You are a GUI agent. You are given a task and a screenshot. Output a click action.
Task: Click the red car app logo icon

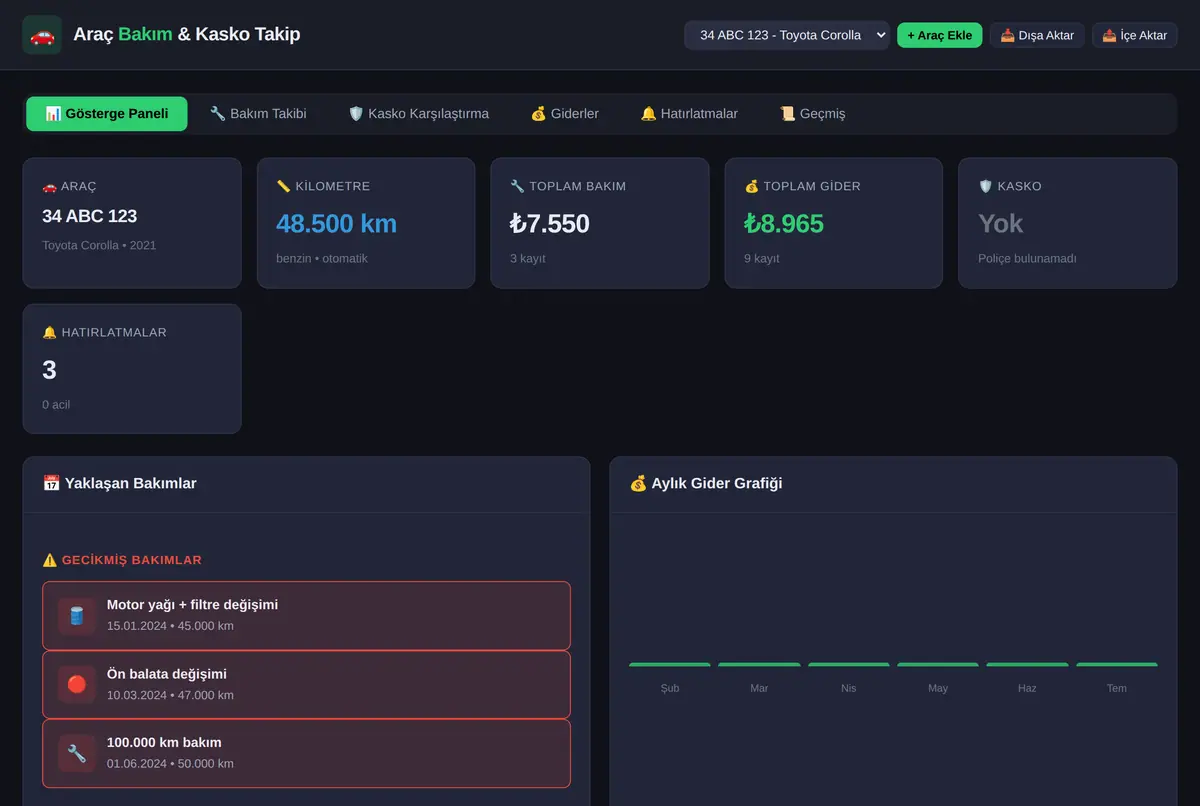click(42, 35)
